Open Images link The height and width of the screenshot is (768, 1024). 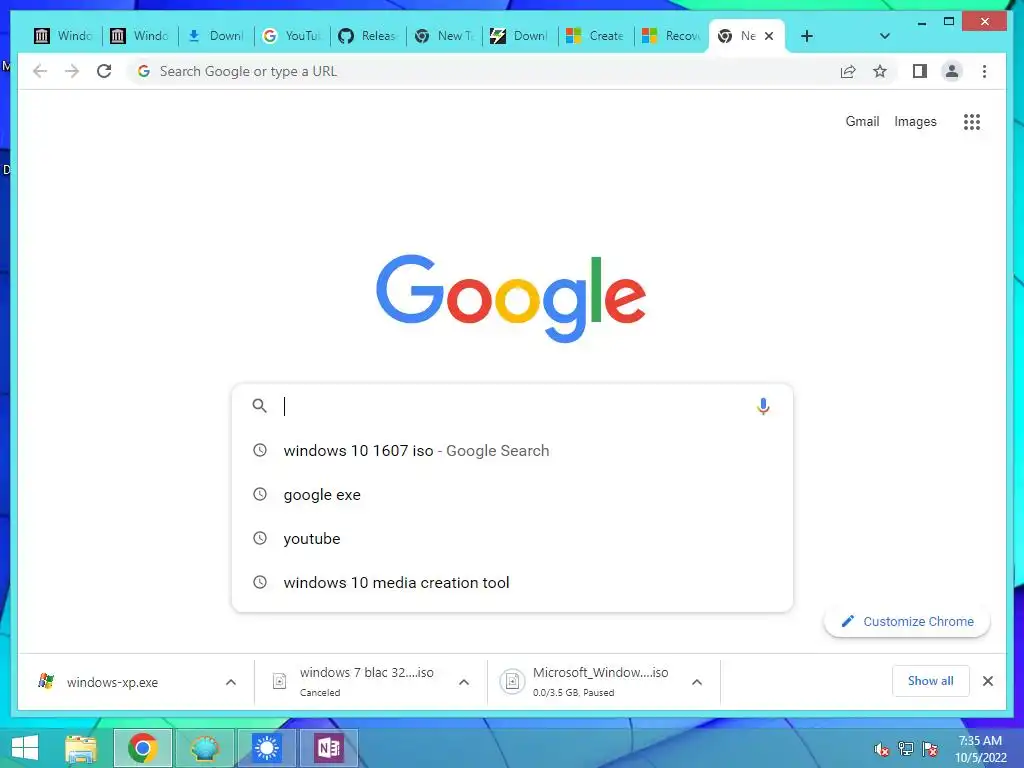coord(915,121)
